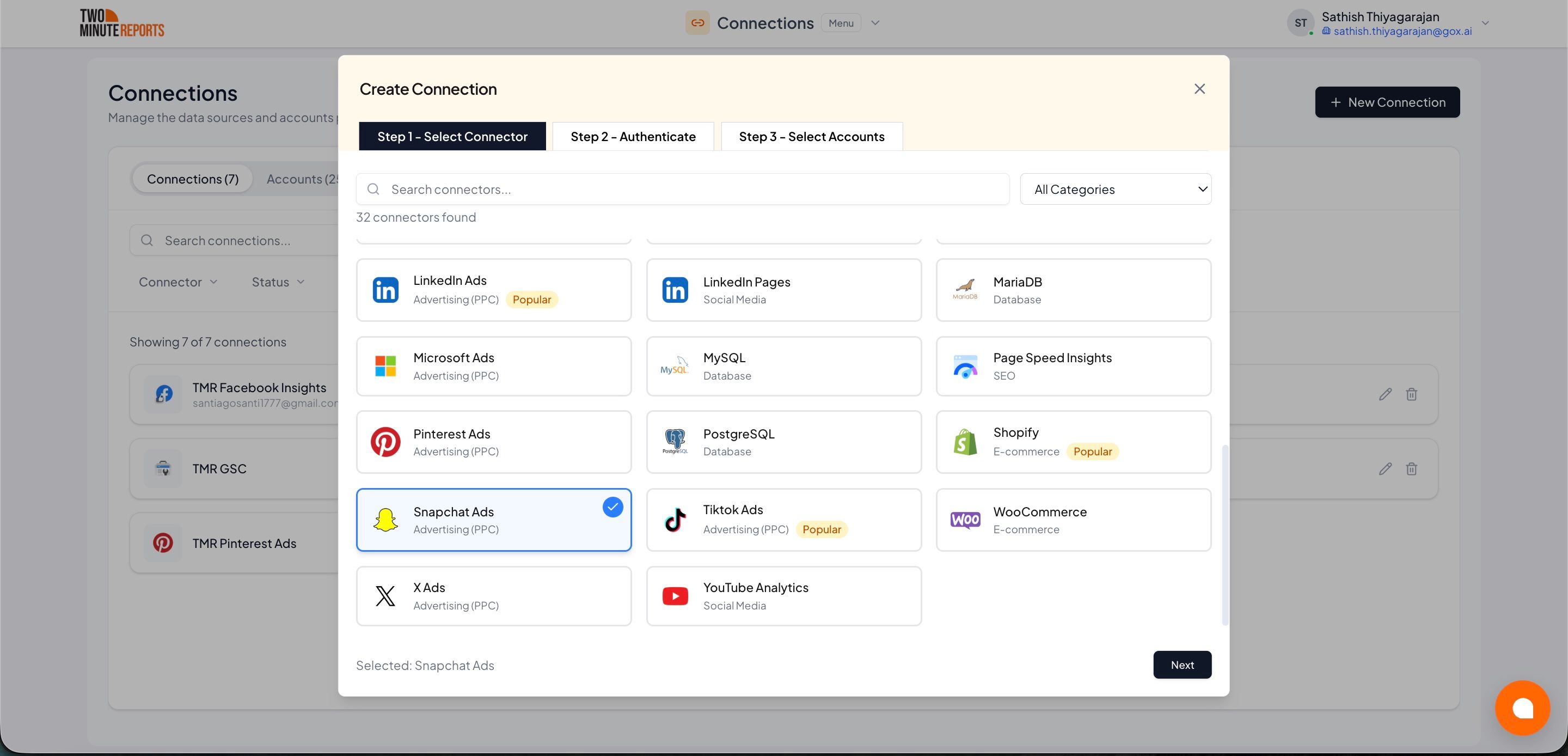Edit TMR Facebook Insights with pencil icon

[1385, 394]
